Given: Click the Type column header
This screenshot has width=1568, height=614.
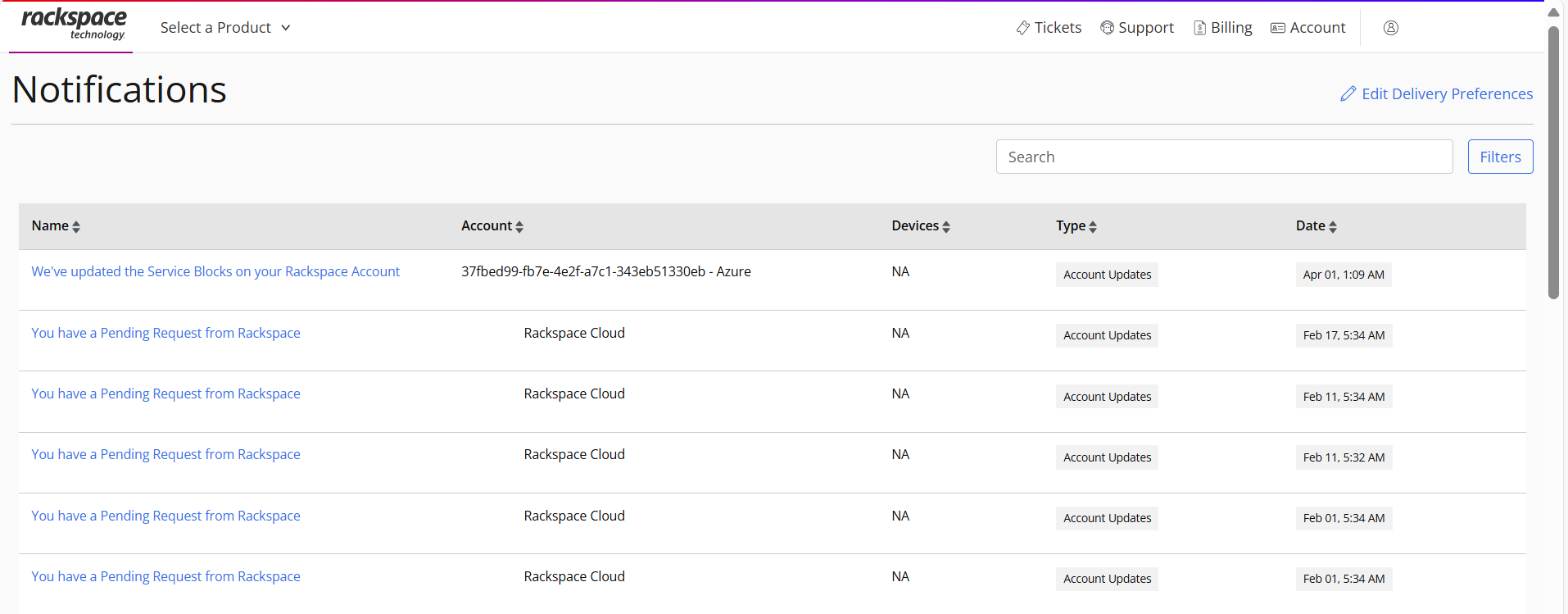Looking at the screenshot, I should tap(1071, 225).
